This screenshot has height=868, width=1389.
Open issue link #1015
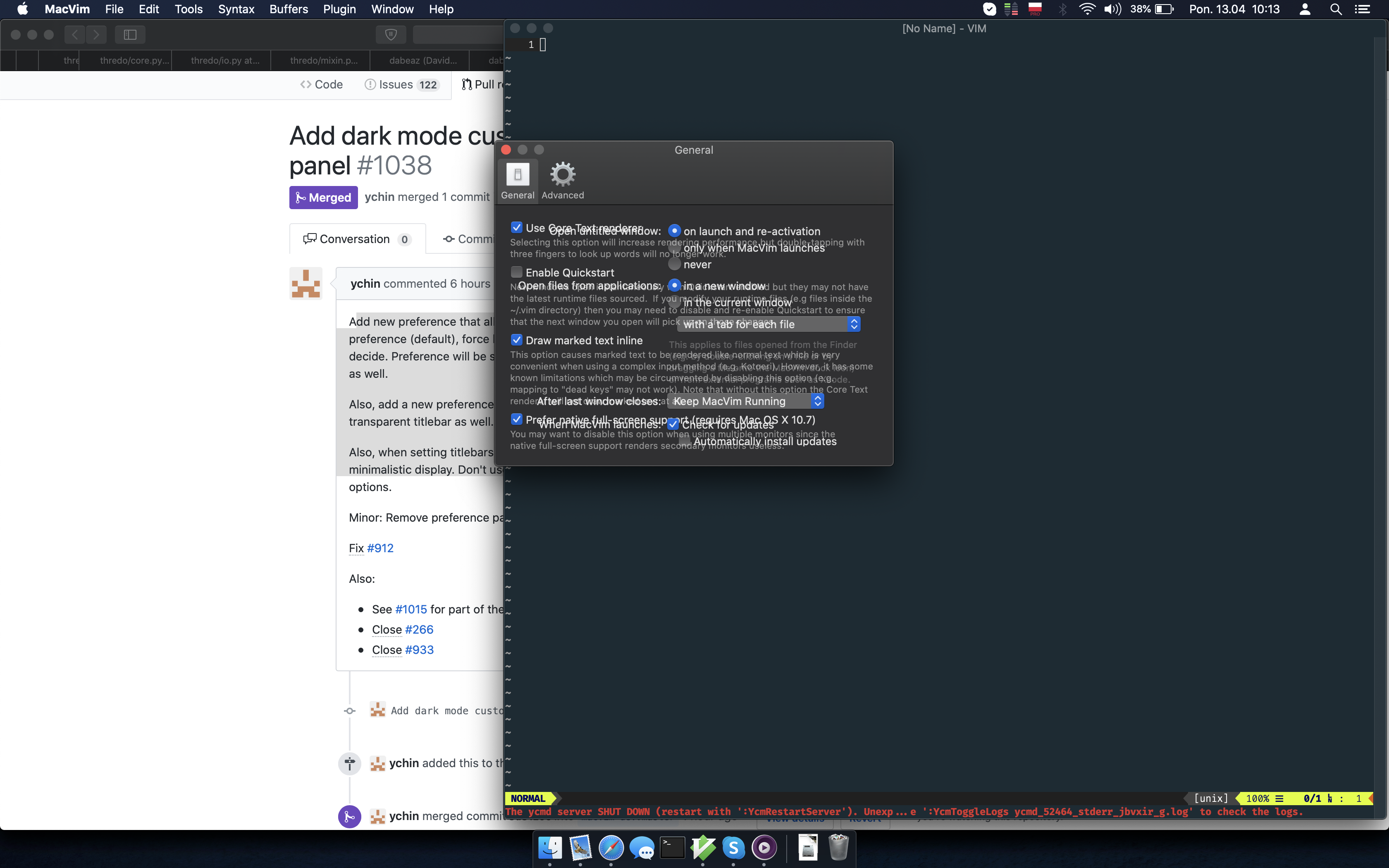click(x=411, y=609)
